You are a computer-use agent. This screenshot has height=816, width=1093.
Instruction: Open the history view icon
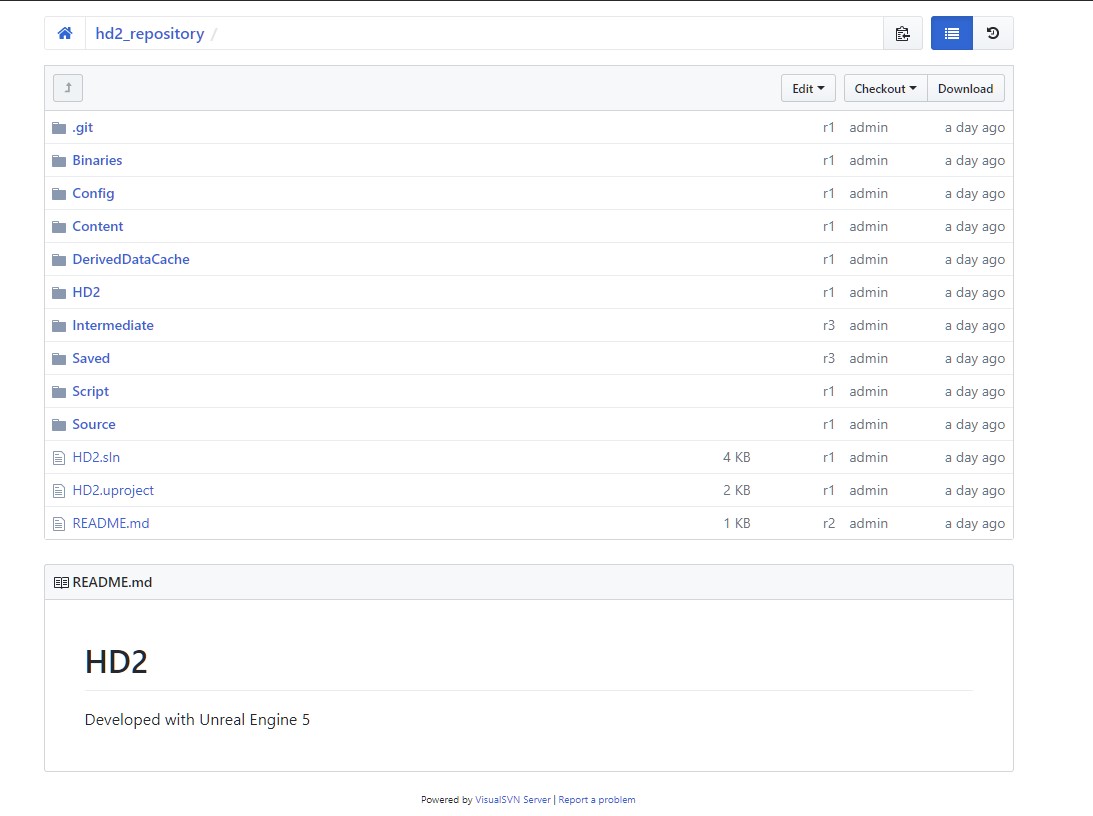pyautogui.click(x=992, y=34)
